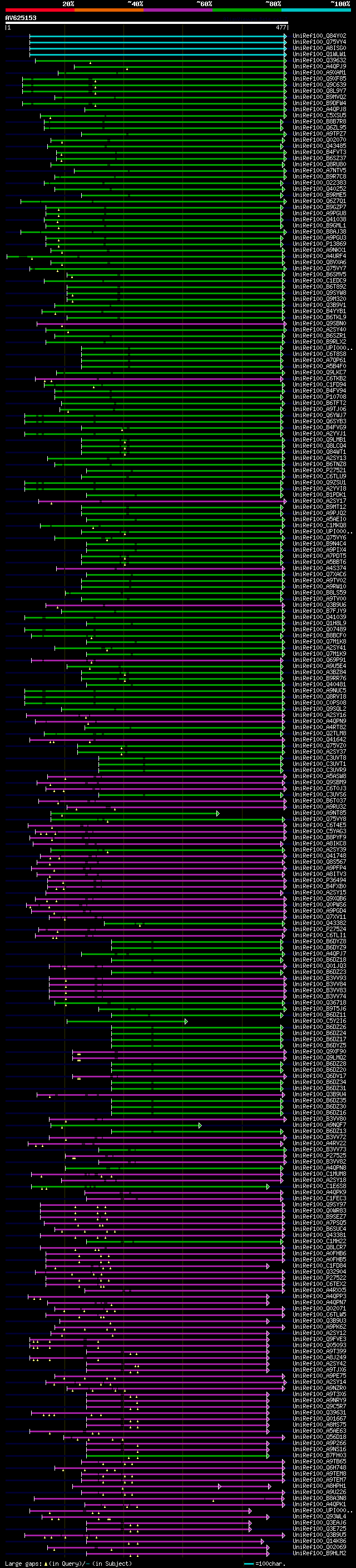Click the red ~20% identity legend bar
This screenshot has height=1568, width=356.
(39, 10)
